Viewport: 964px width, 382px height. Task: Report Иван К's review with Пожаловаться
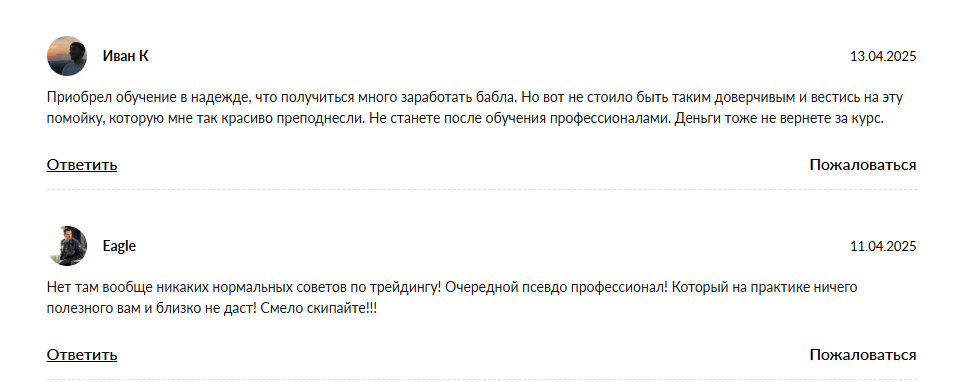(x=863, y=165)
